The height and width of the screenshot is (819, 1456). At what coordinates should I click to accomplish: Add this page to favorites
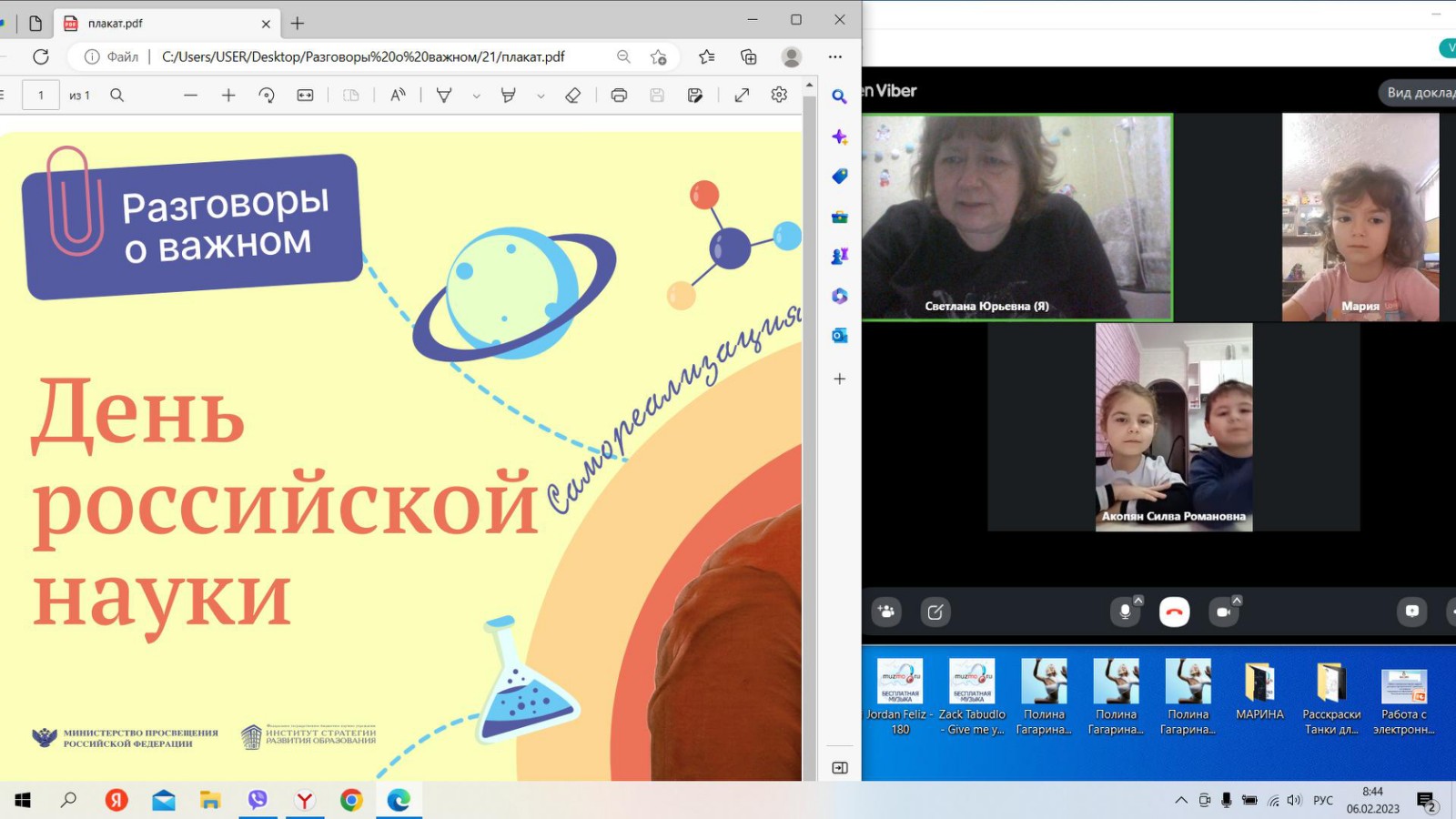coord(659,56)
